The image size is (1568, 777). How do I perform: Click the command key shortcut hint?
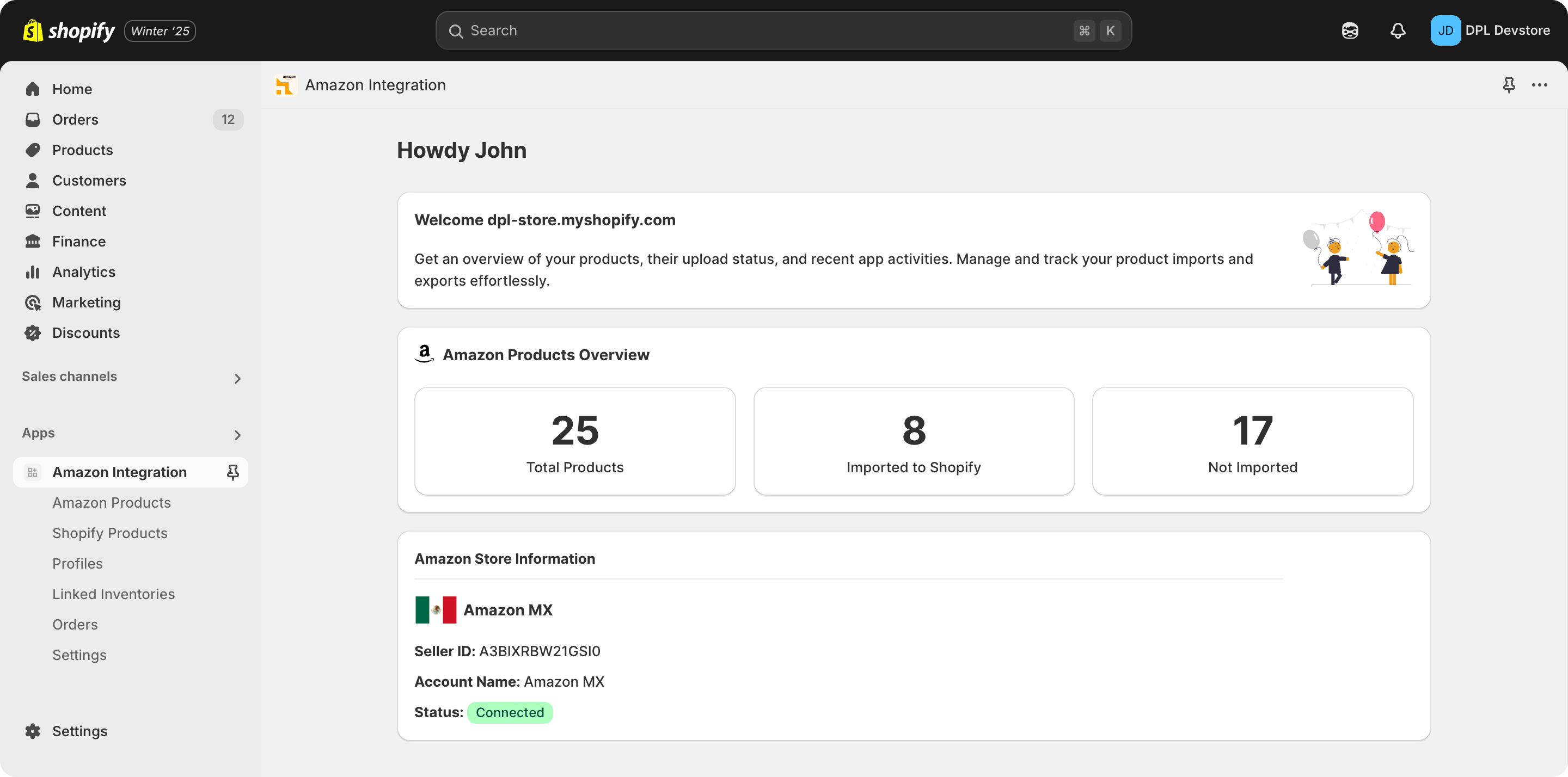pos(1084,31)
